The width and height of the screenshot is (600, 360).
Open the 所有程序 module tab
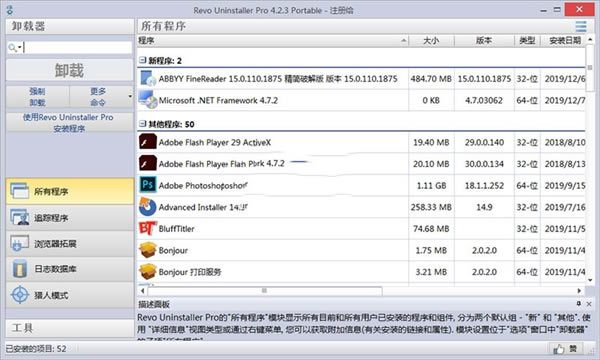70,191
